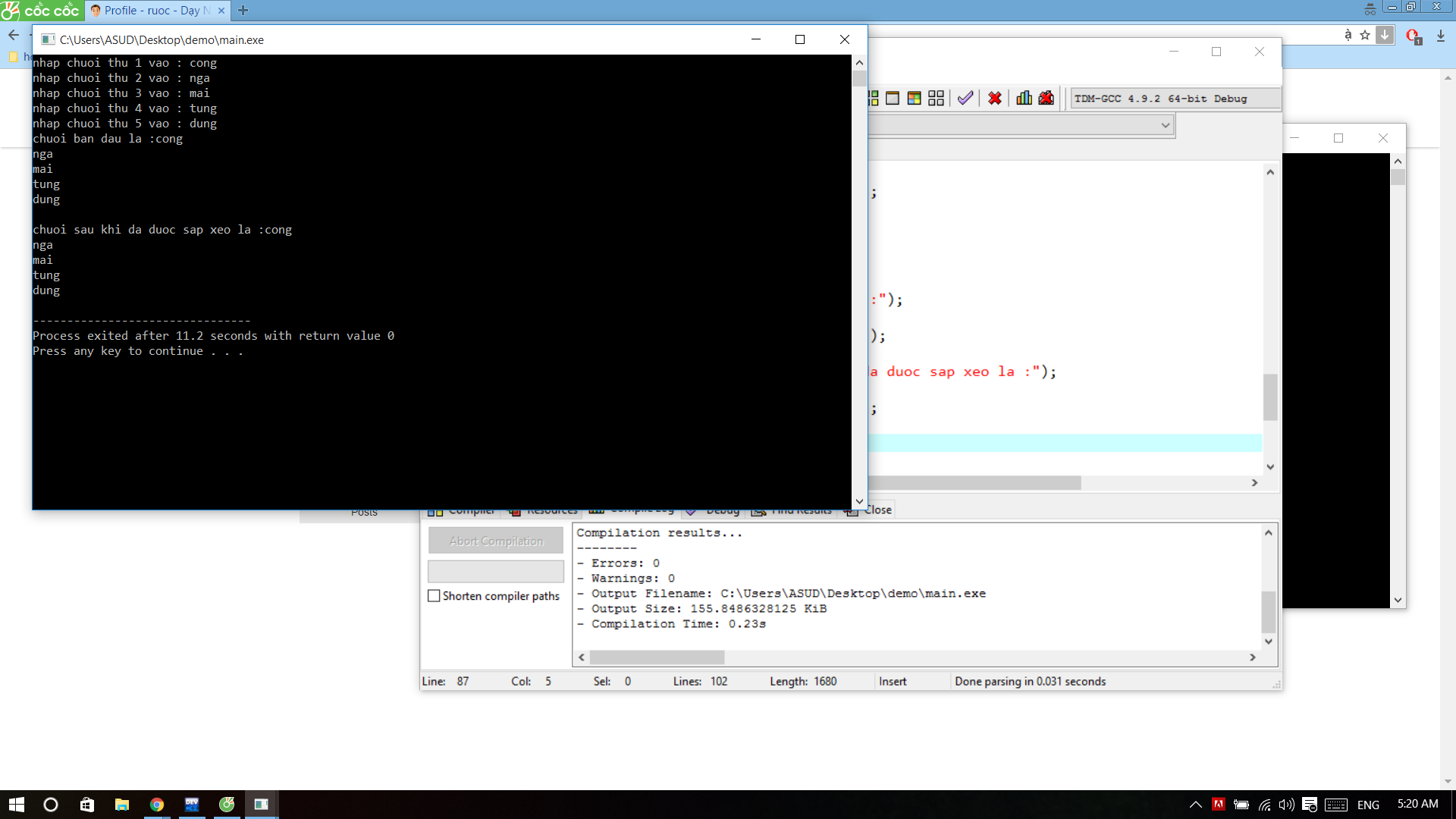Click the delete profiling information icon
Screen dimensions: 1456x819
1046,99
